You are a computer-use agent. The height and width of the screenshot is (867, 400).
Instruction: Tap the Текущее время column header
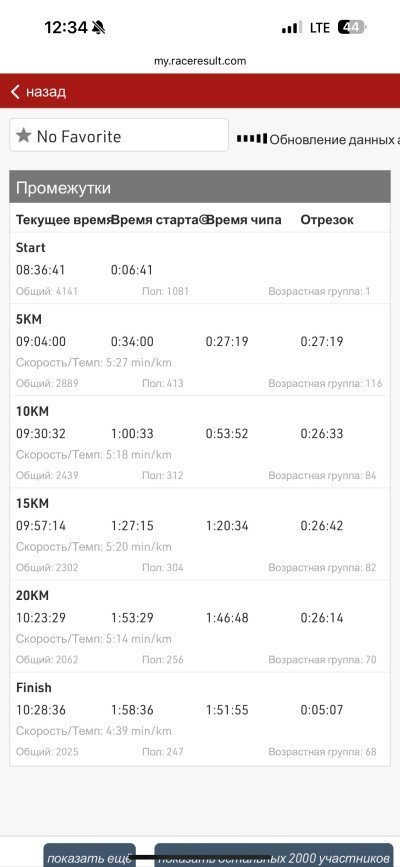(x=63, y=220)
